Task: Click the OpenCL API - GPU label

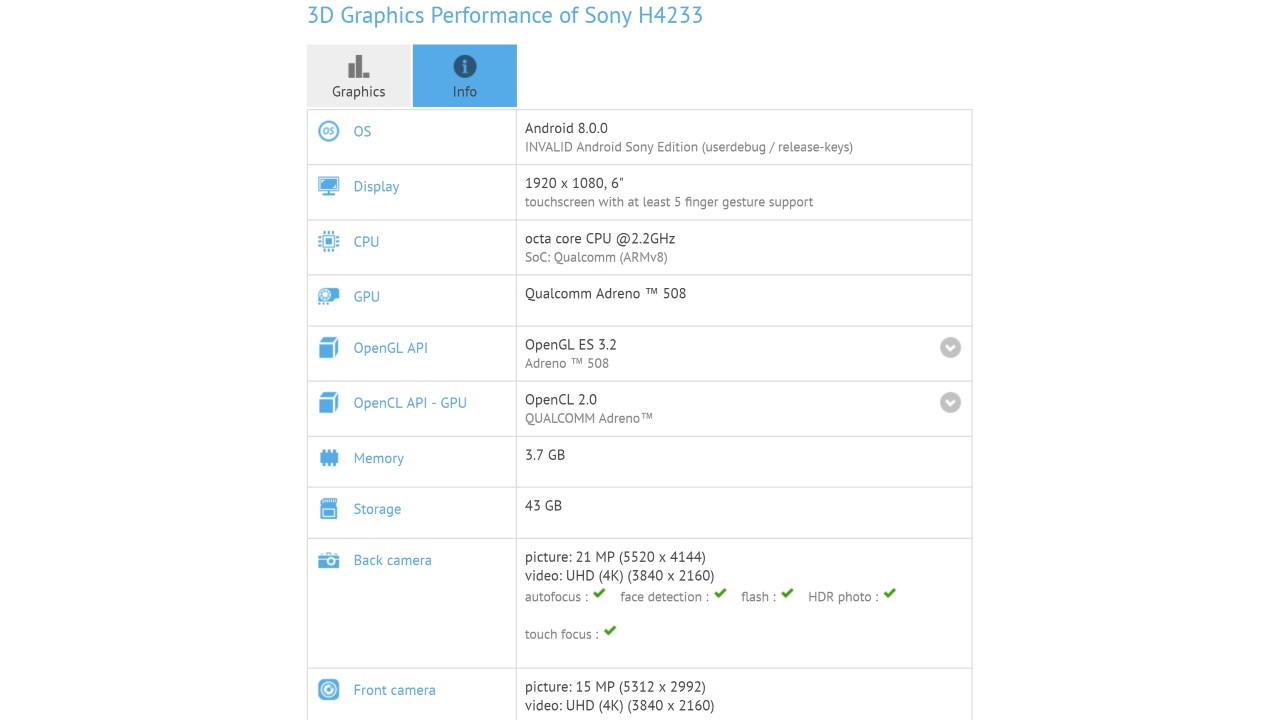Action: 410,403
